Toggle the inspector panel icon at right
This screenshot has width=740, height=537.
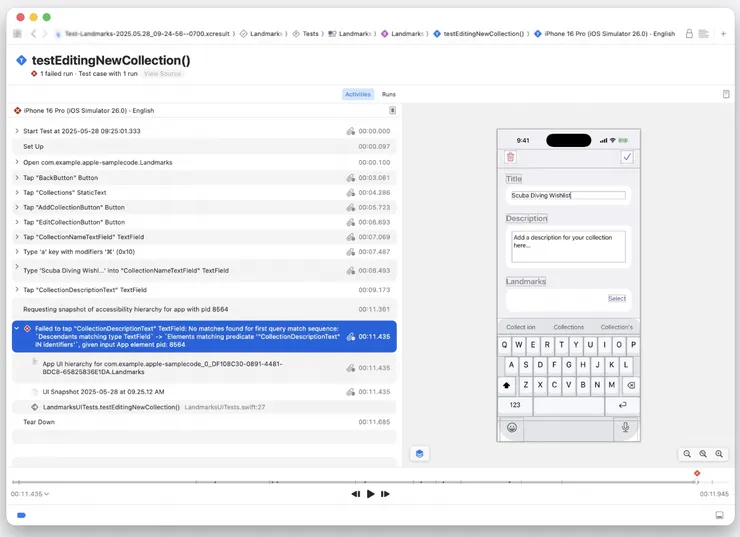click(x=726, y=94)
